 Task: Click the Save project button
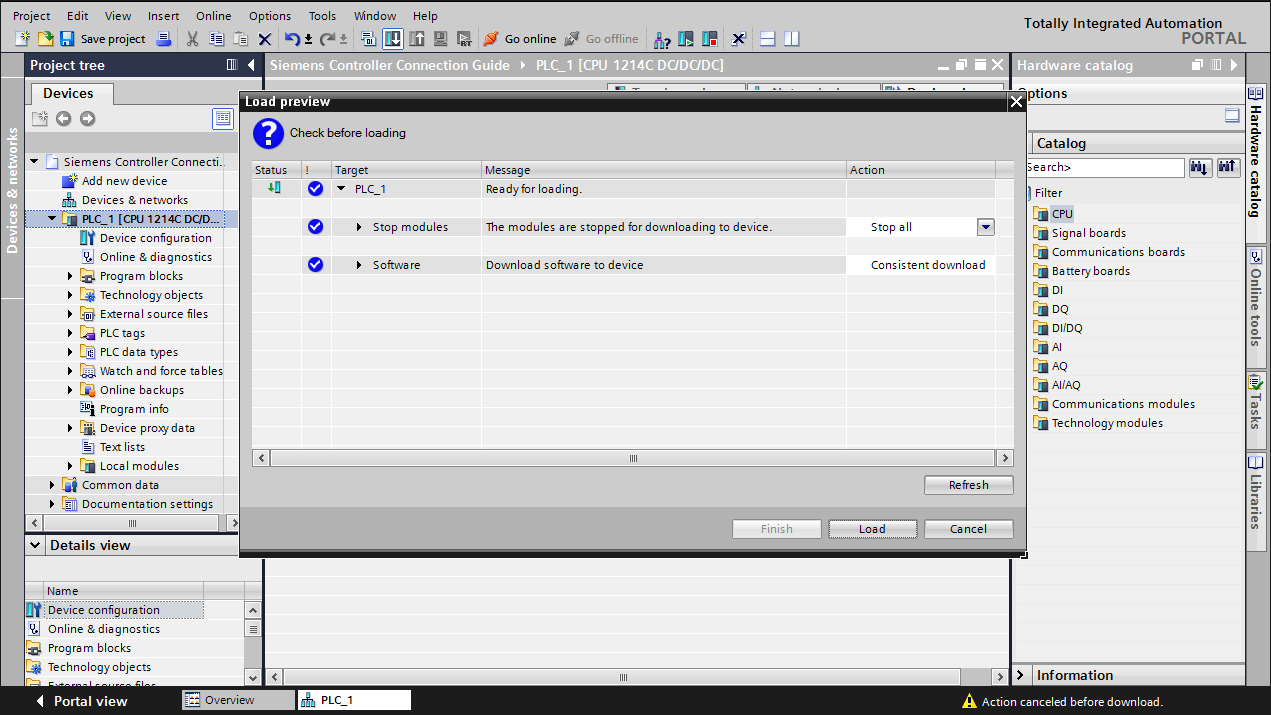coord(103,39)
